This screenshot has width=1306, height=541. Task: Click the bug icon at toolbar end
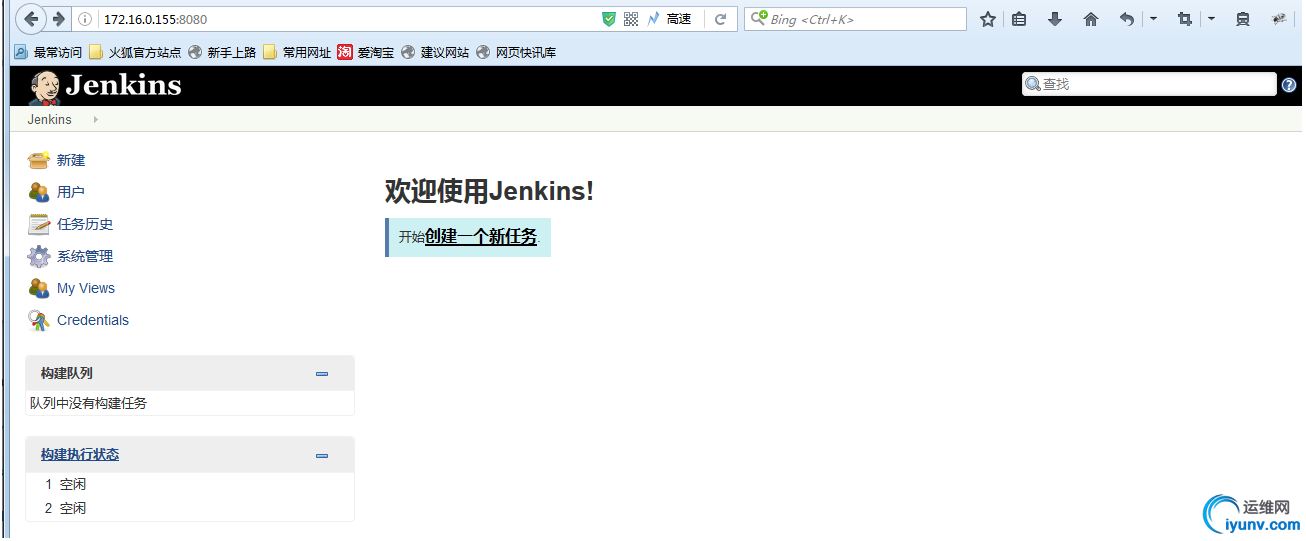(x=1279, y=19)
